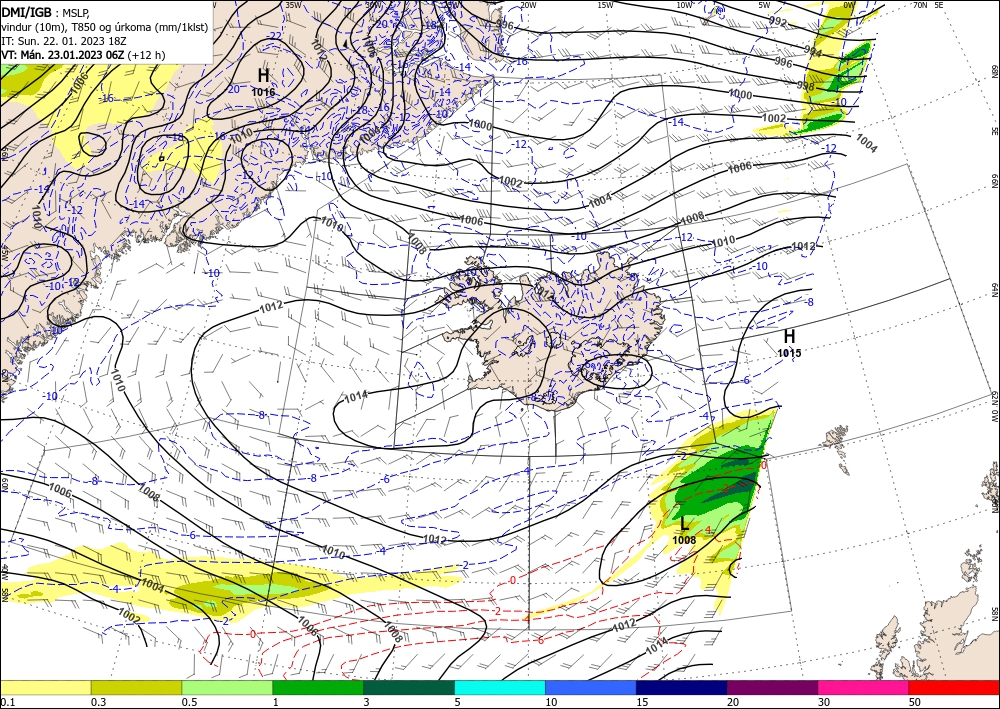Click the legend value '30'
Screen dimensions: 1000x709
(824, 702)
